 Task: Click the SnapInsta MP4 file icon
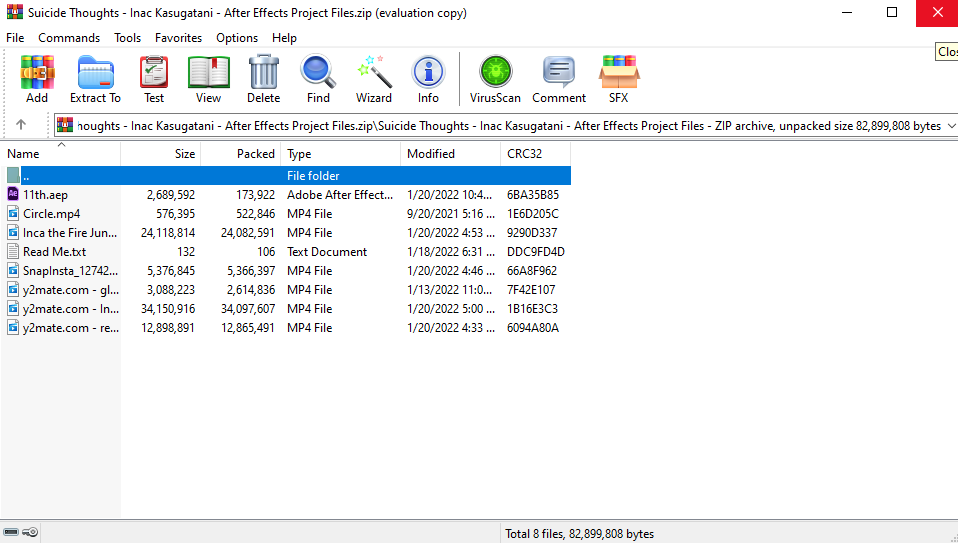click(13, 270)
